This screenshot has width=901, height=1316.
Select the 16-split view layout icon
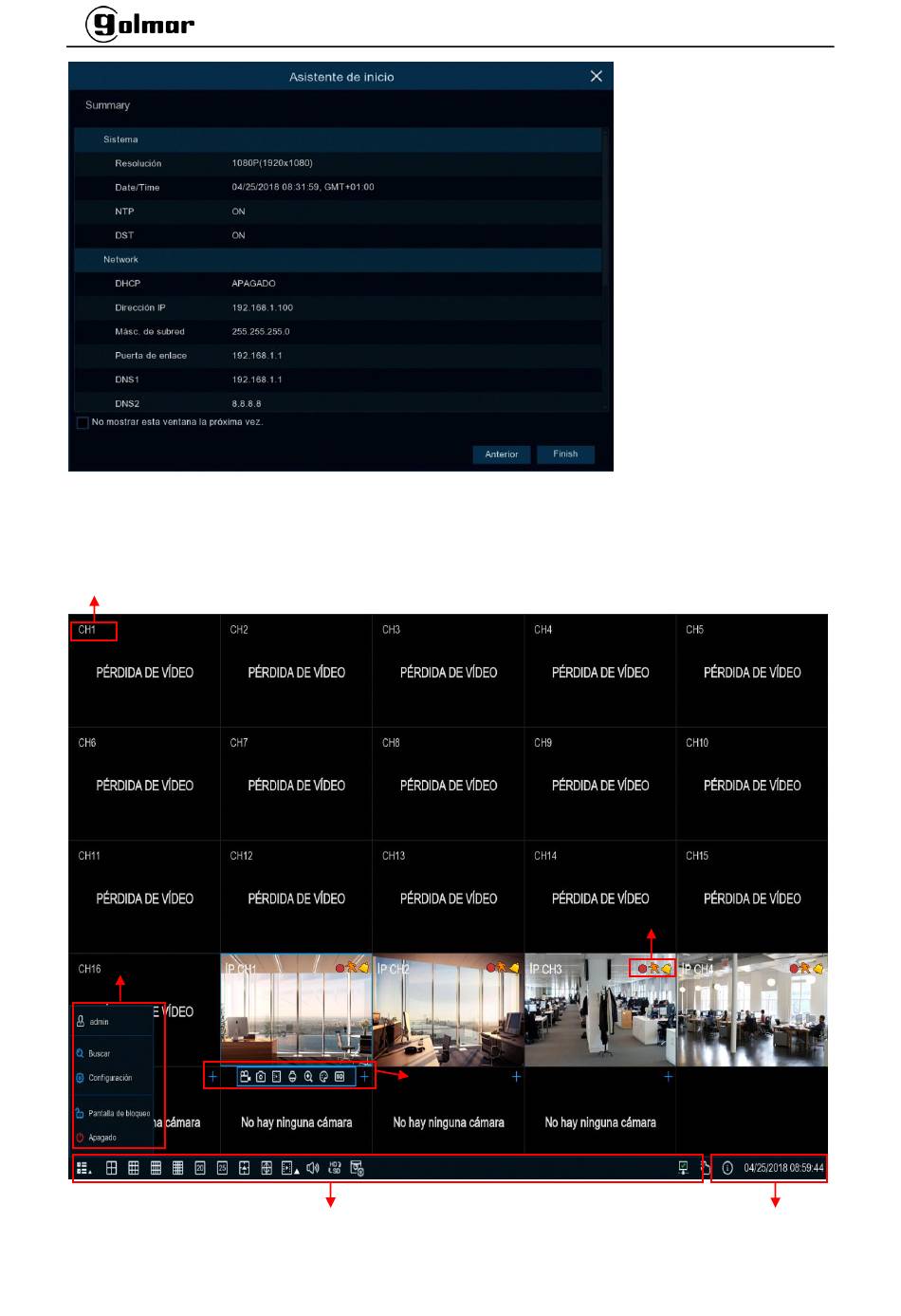tap(177, 1168)
